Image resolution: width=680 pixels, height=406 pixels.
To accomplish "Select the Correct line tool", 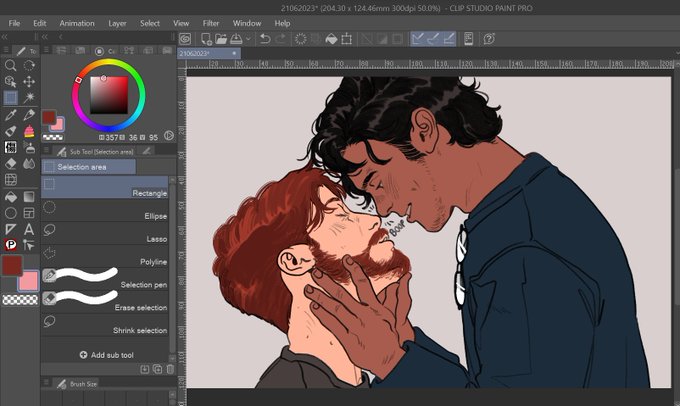I will click(x=29, y=245).
